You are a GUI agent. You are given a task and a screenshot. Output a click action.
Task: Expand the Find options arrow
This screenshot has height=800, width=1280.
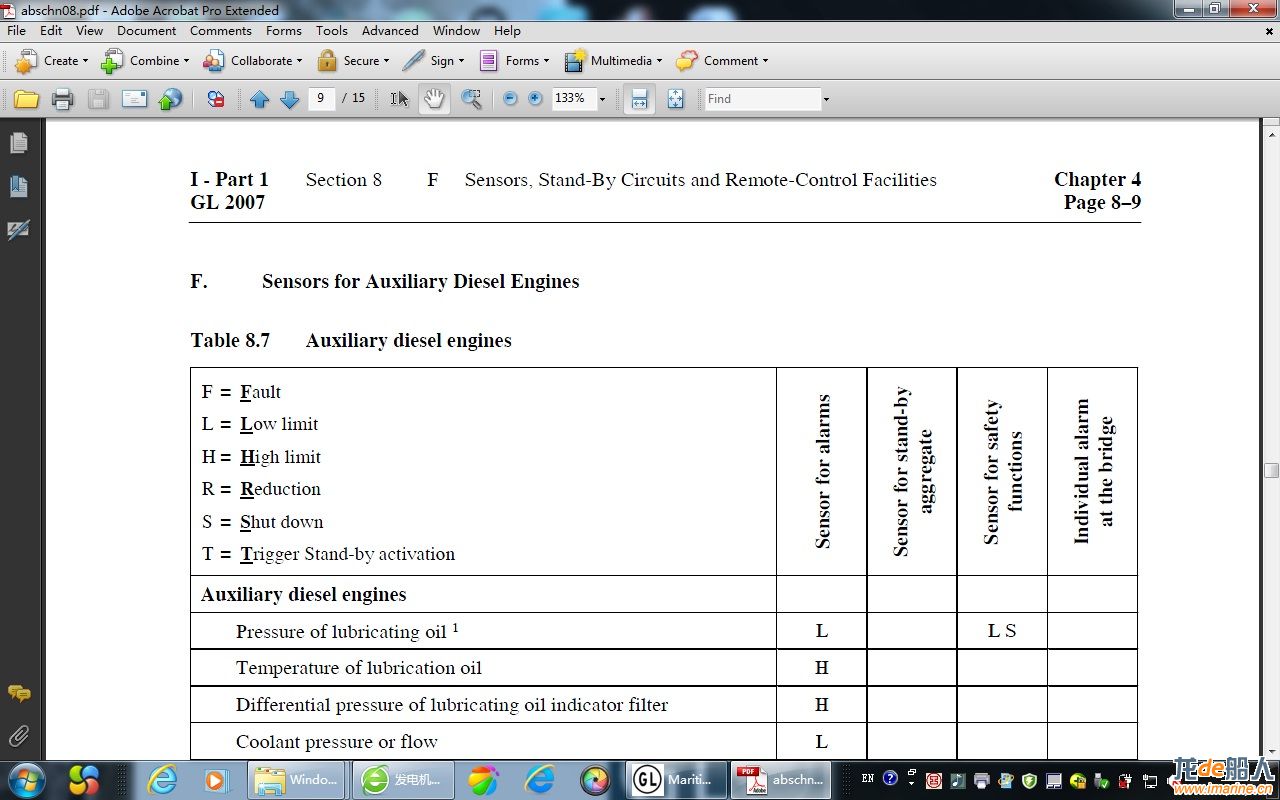coord(826,99)
